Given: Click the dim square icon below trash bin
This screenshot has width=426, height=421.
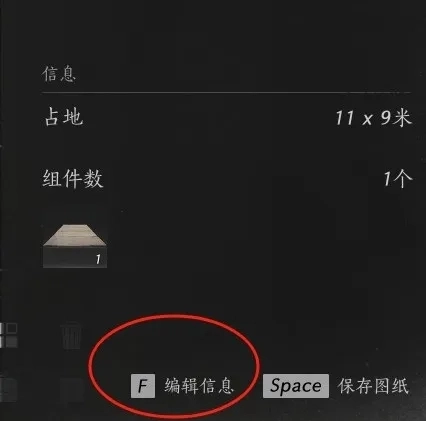Looking at the screenshot, I should [72, 389].
